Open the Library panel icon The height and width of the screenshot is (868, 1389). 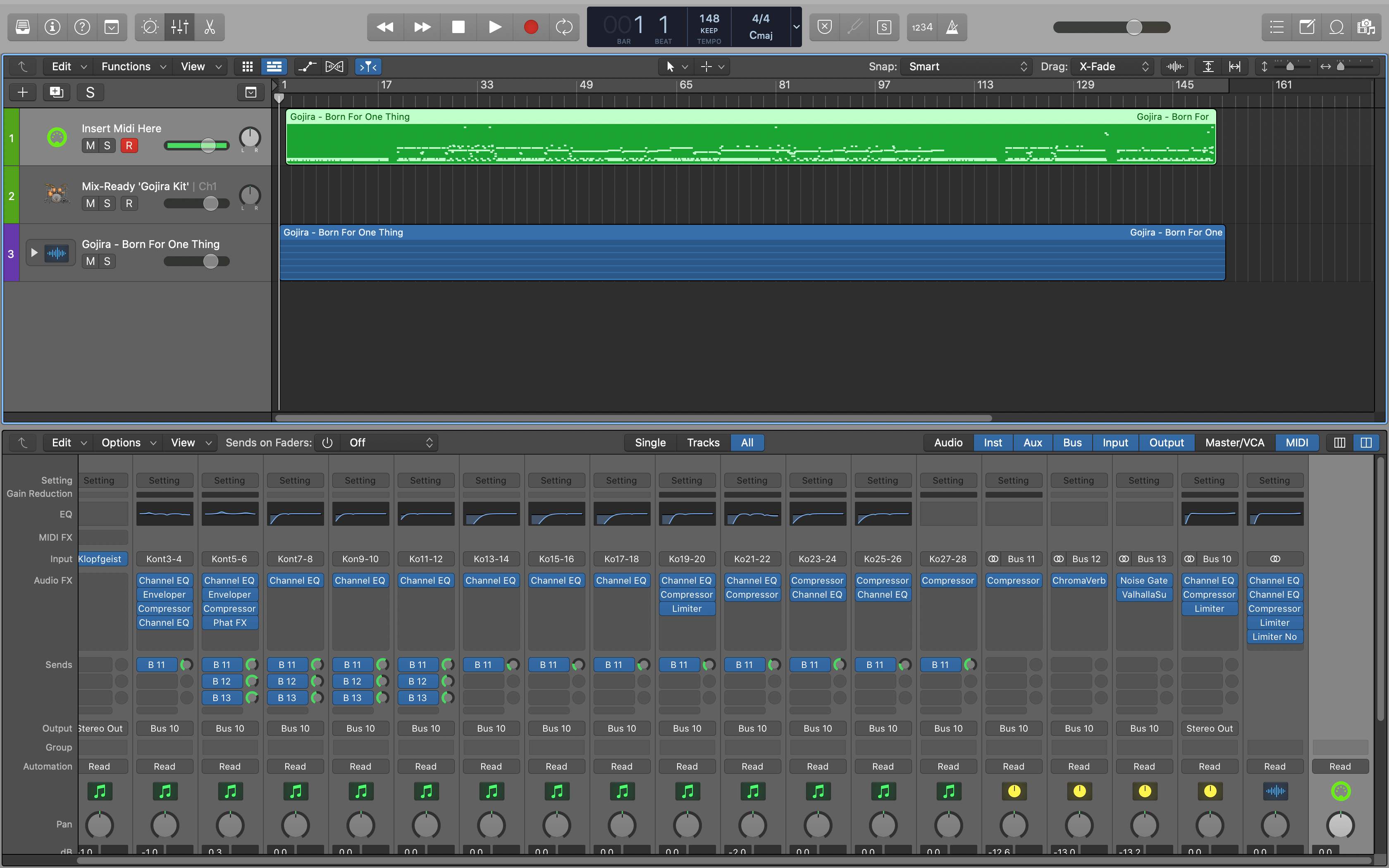[23, 27]
